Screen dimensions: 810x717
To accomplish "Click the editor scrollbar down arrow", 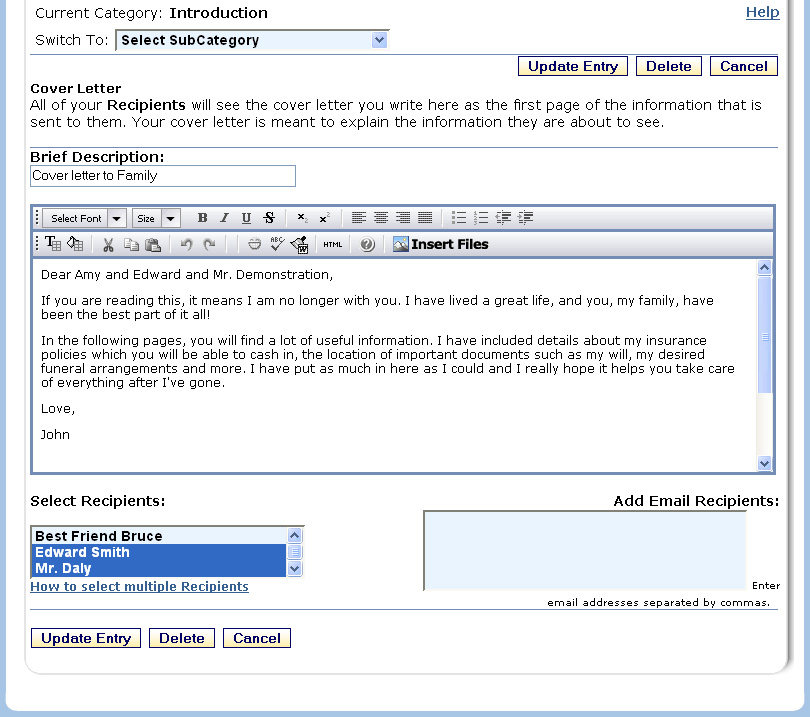I will pos(765,463).
